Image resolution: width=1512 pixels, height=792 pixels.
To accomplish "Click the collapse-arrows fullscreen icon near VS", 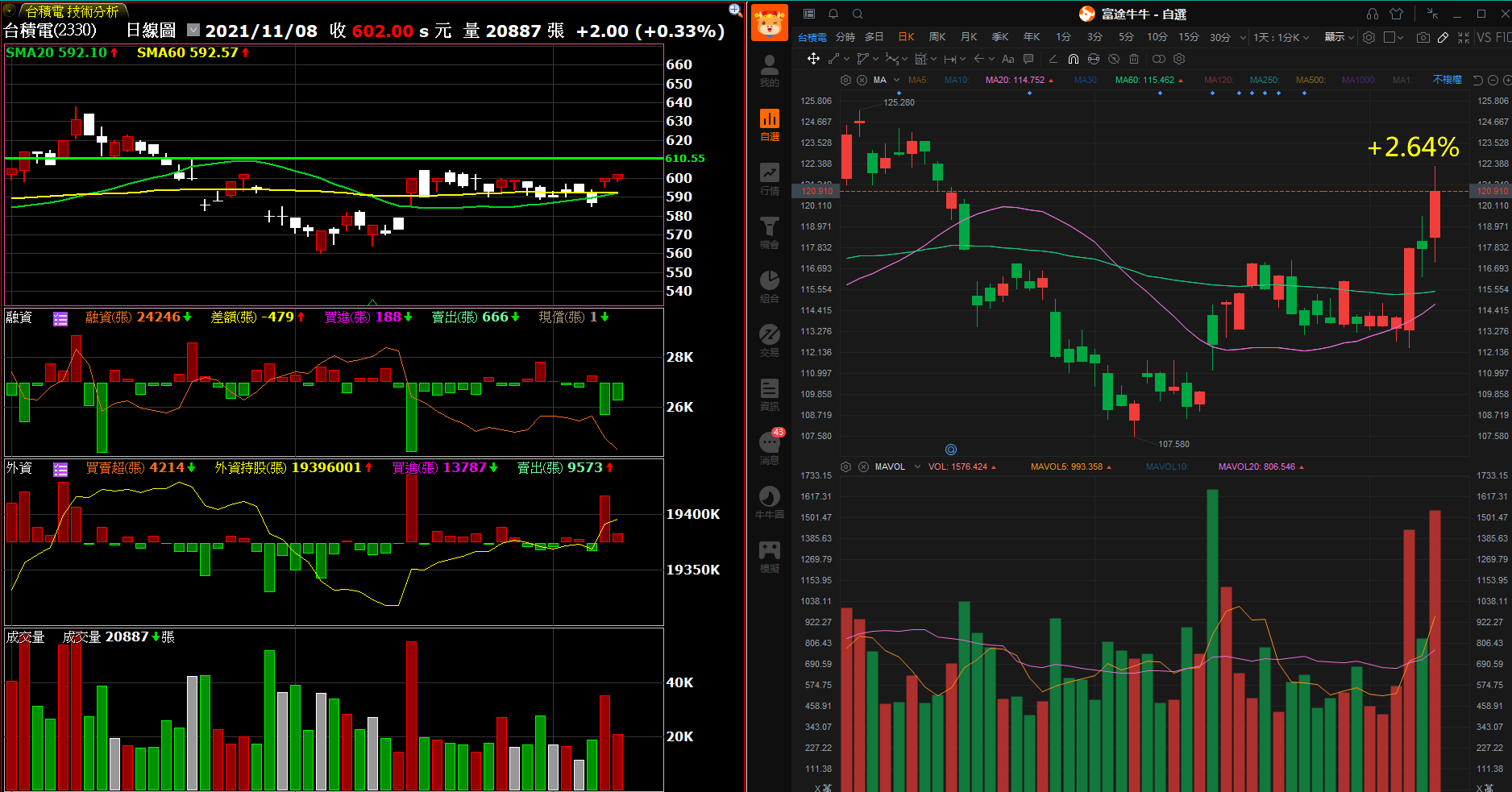I will (1464, 38).
